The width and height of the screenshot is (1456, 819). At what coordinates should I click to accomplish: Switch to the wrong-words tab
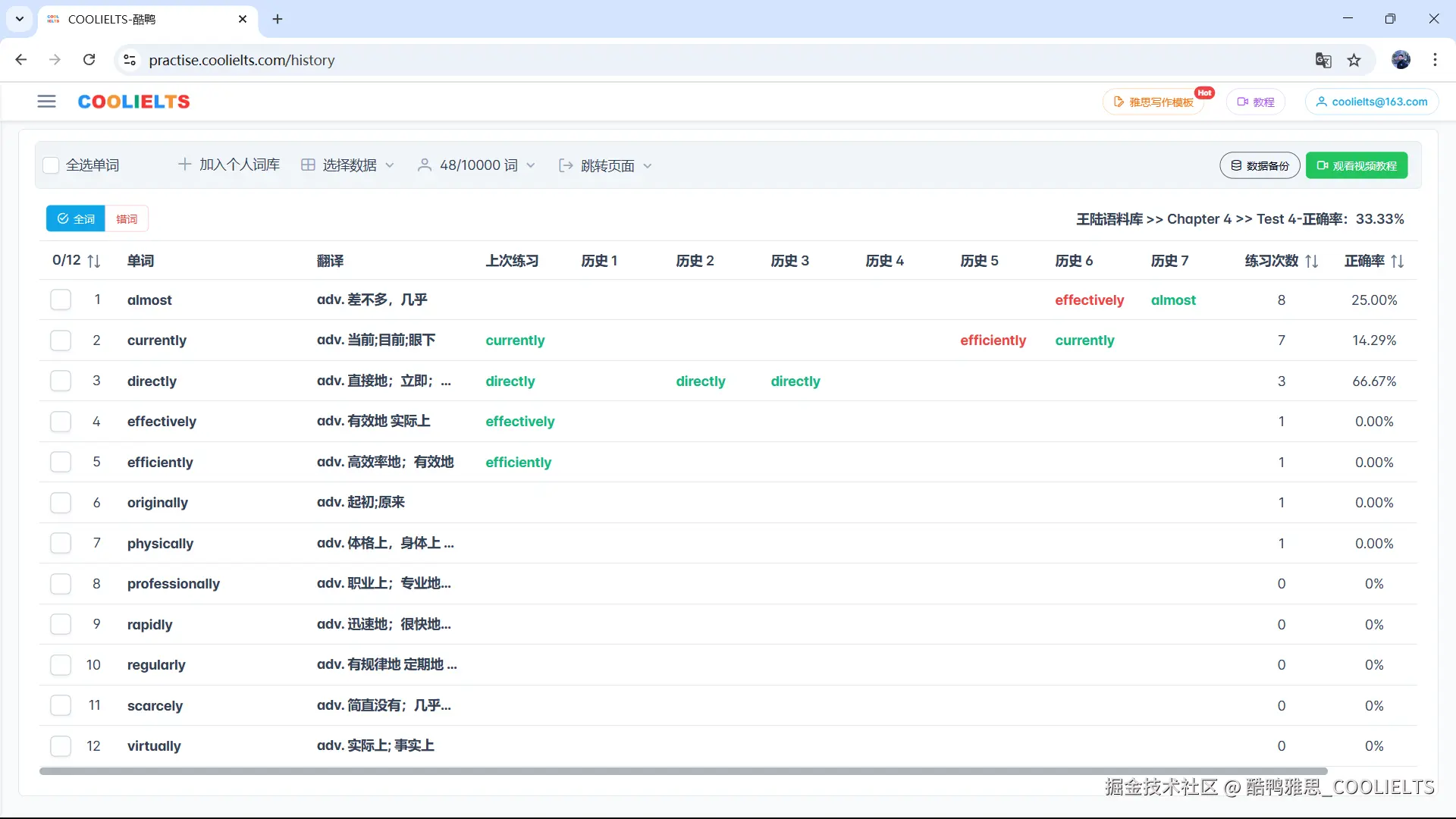(127, 218)
